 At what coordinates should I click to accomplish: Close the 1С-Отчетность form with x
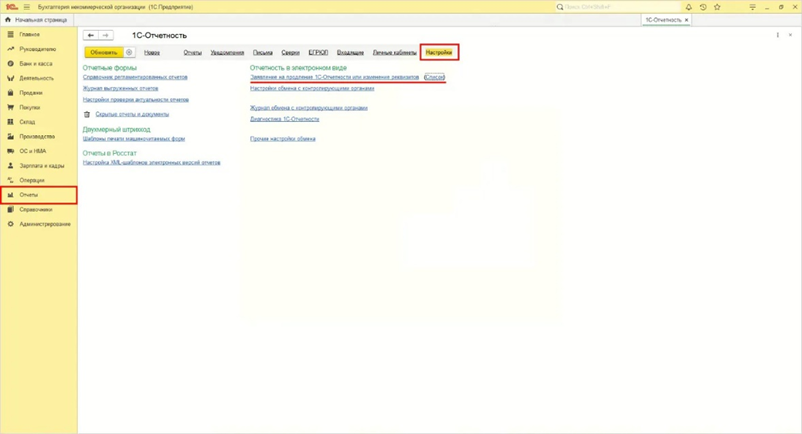tap(790, 35)
